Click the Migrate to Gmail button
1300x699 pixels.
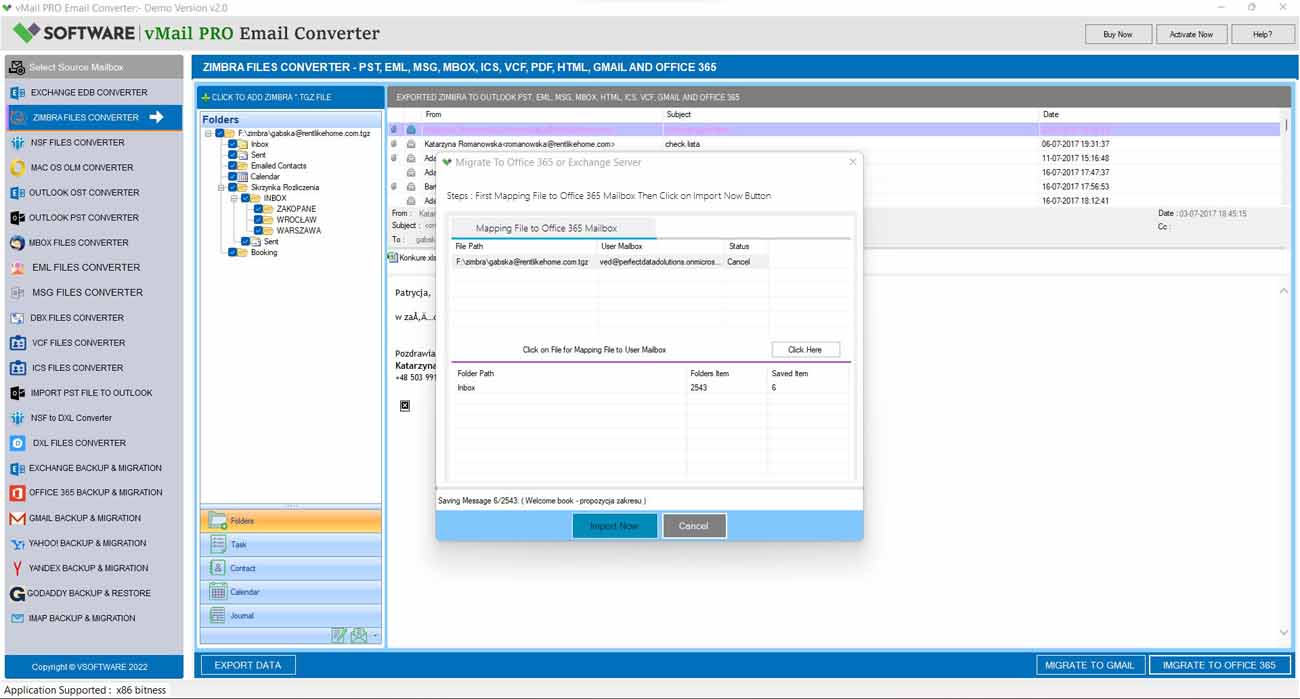pos(1090,665)
